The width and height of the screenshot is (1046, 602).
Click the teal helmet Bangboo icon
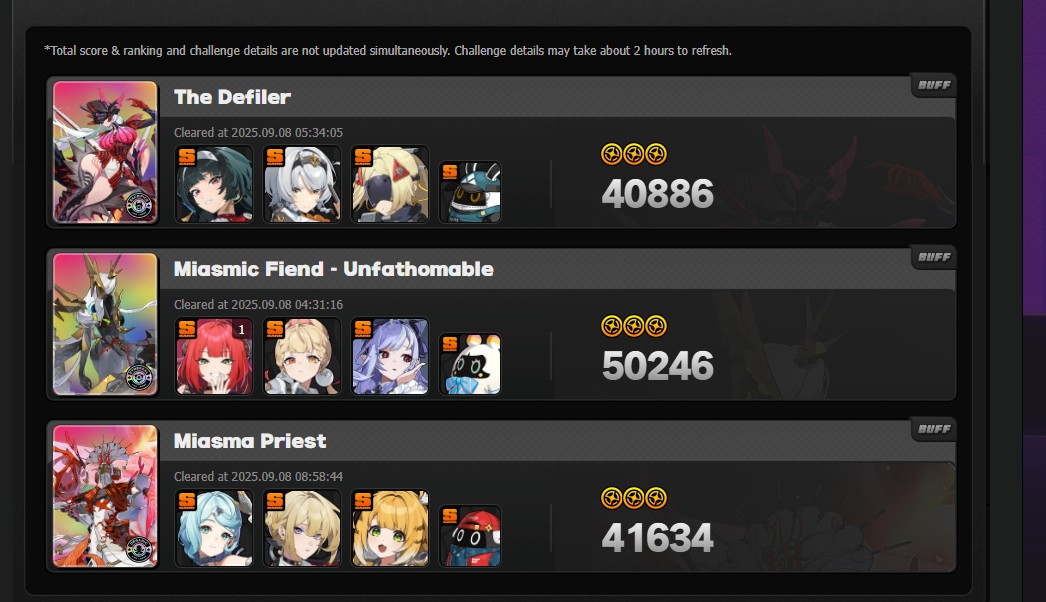470,192
